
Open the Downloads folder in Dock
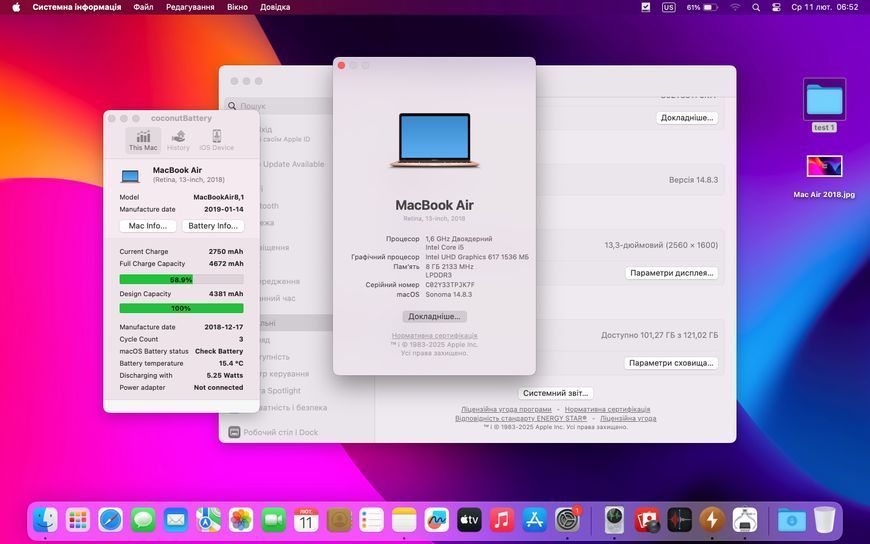click(x=792, y=520)
